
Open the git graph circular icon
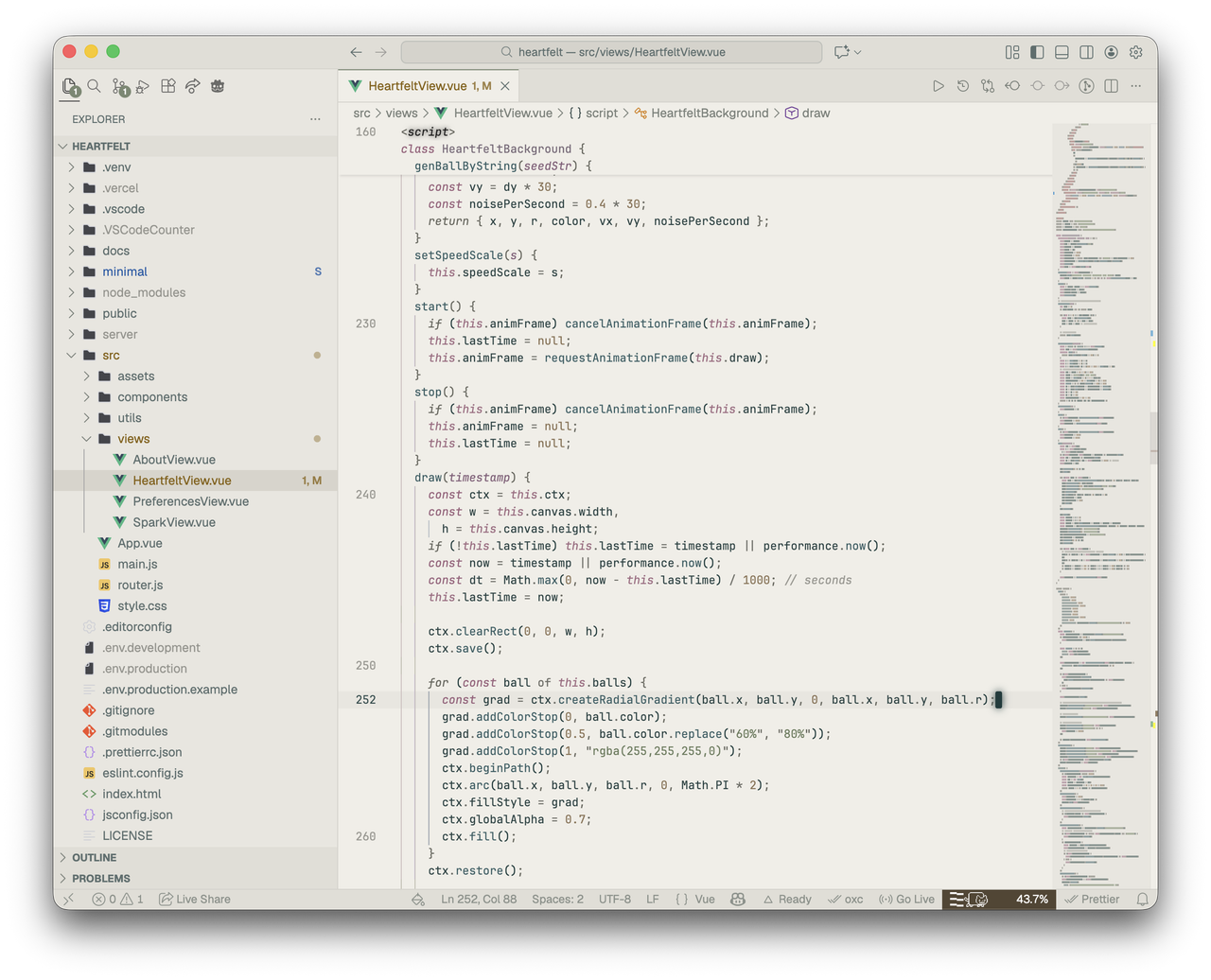coord(1086,86)
